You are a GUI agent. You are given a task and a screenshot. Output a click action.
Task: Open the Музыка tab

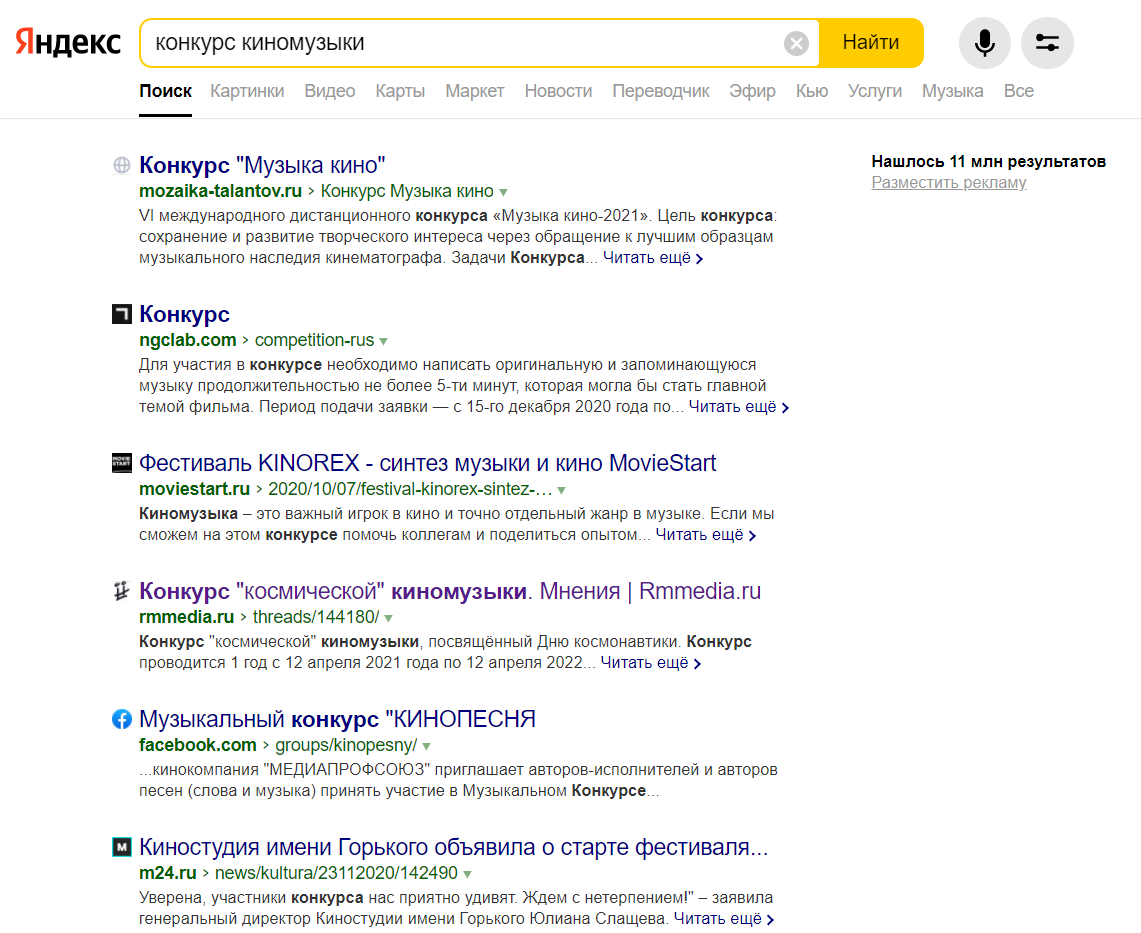tap(953, 91)
